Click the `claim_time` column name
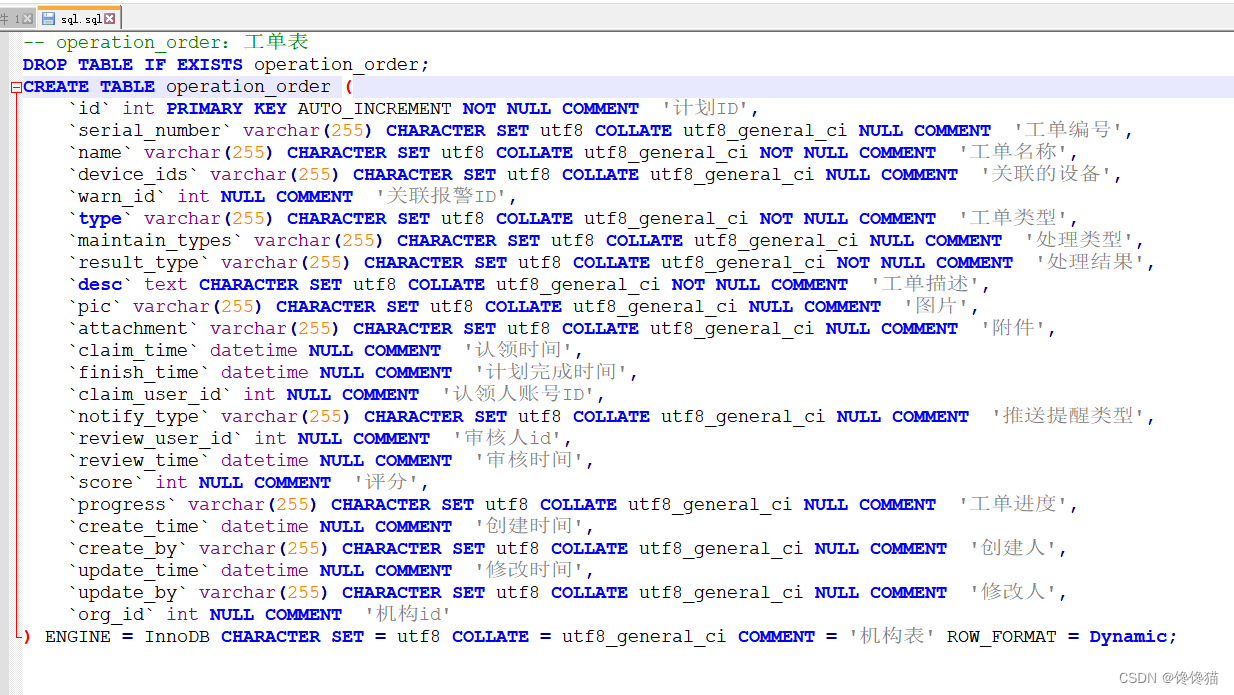 pyautogui.click(x=133, y=350)
